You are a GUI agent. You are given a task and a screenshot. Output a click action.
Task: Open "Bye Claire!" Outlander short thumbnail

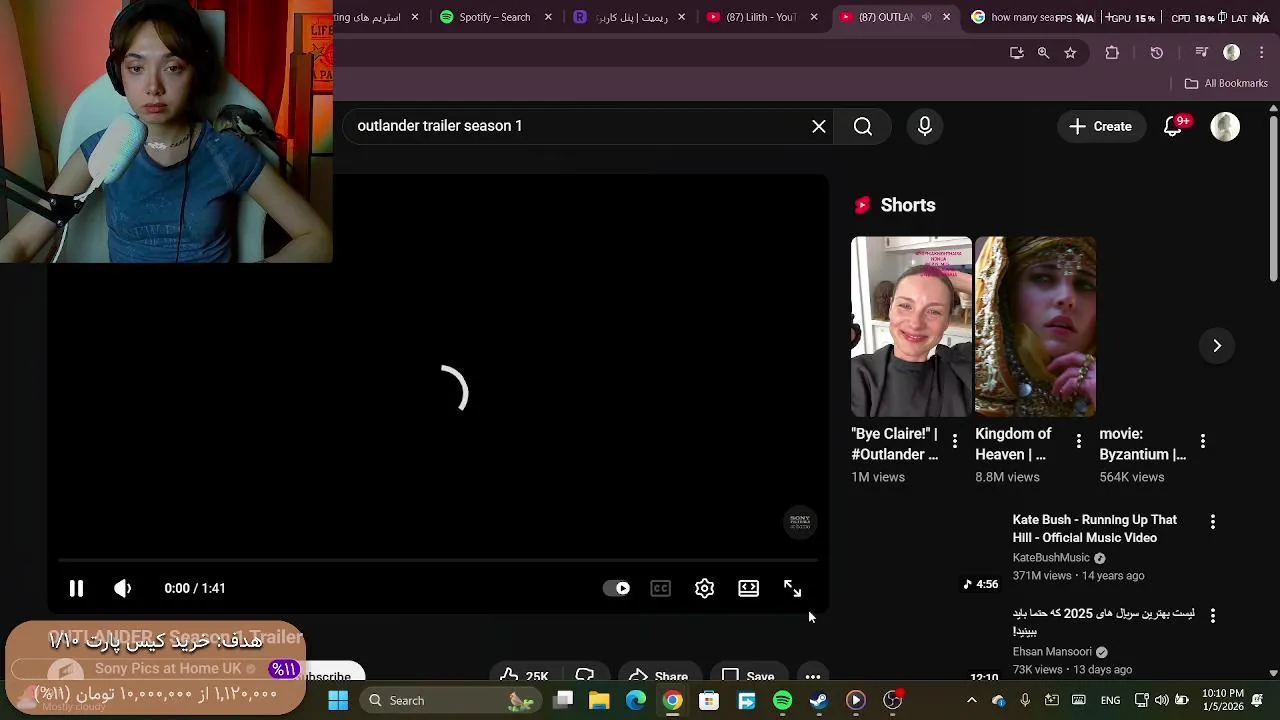tap(911, 326)
